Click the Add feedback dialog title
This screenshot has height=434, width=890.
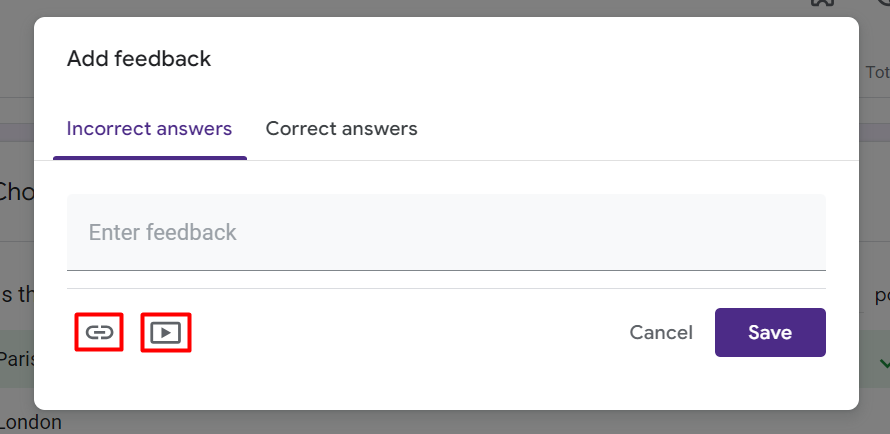pos(139,59)
